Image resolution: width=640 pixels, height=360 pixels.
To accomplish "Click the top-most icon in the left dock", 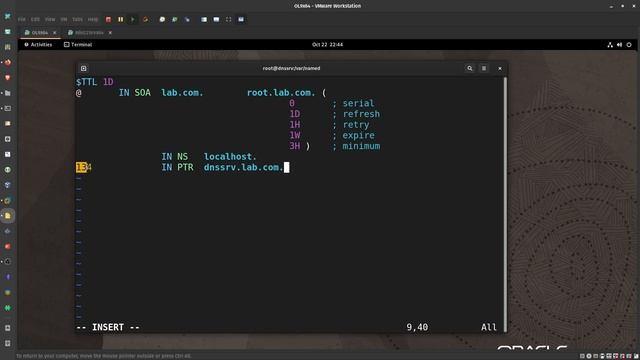I will (8, 16).
